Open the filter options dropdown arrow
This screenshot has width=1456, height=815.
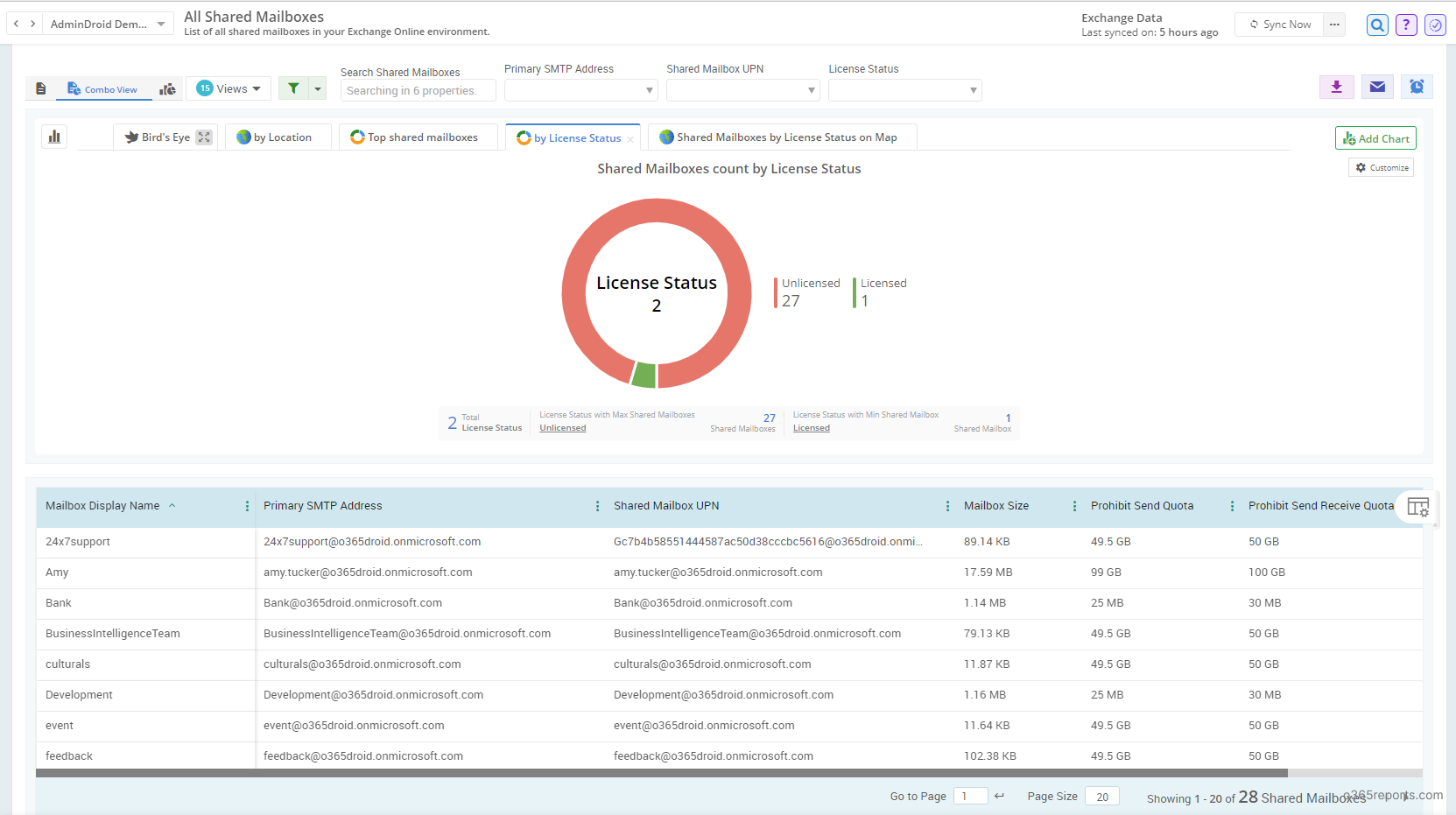(318, 88)
